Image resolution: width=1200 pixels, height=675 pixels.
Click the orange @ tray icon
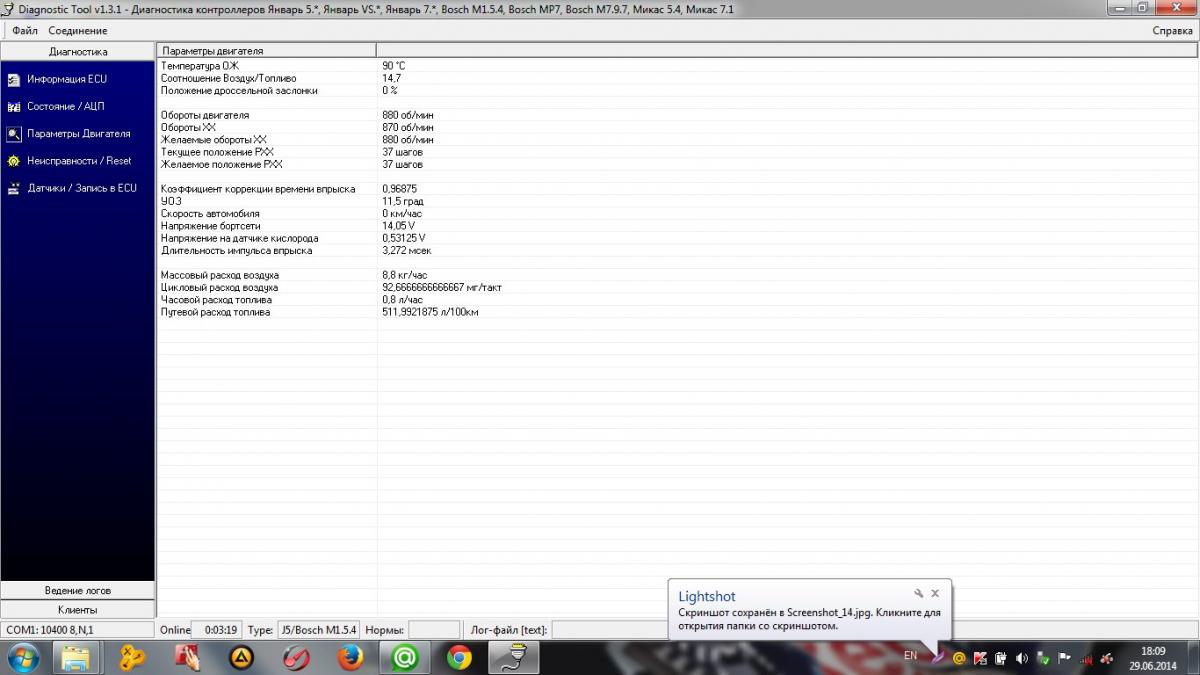point(959,658)
